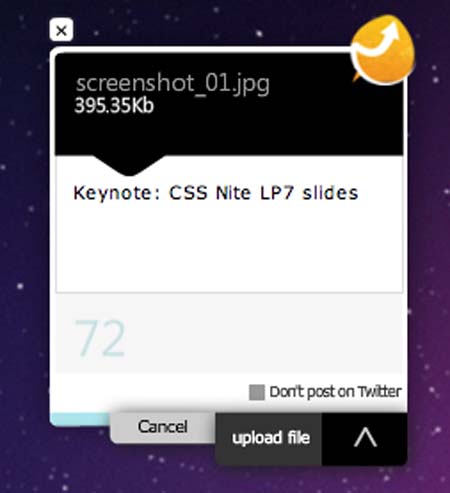Image resolution: width=450 pixels, height=493 pixels.
Task: Close the upload dialog with the X
Action: [x=61, y=30]
